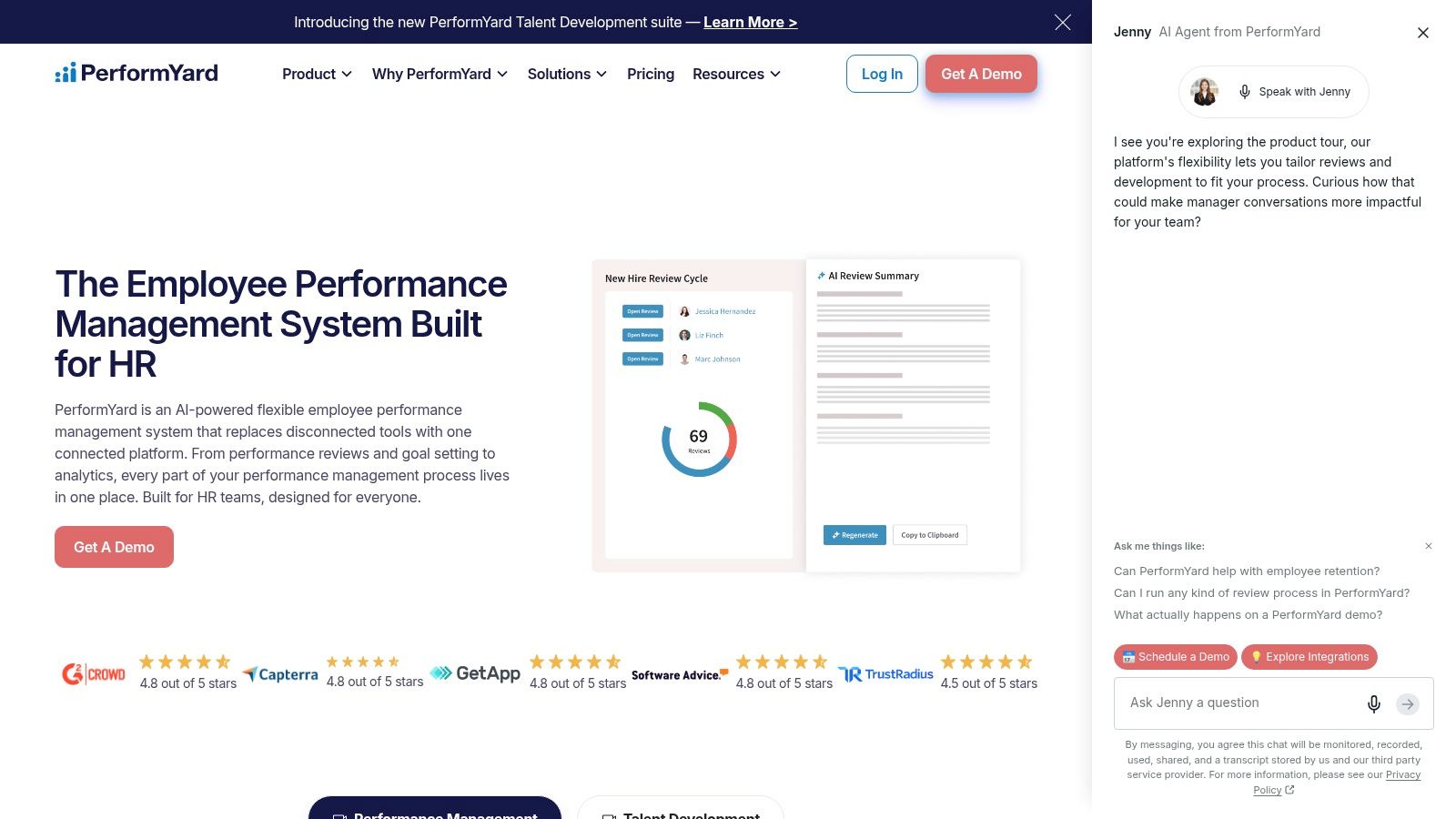Expand the Solutions menu
This screenshot has width=1456, height=819.
[x=567, y=74]
